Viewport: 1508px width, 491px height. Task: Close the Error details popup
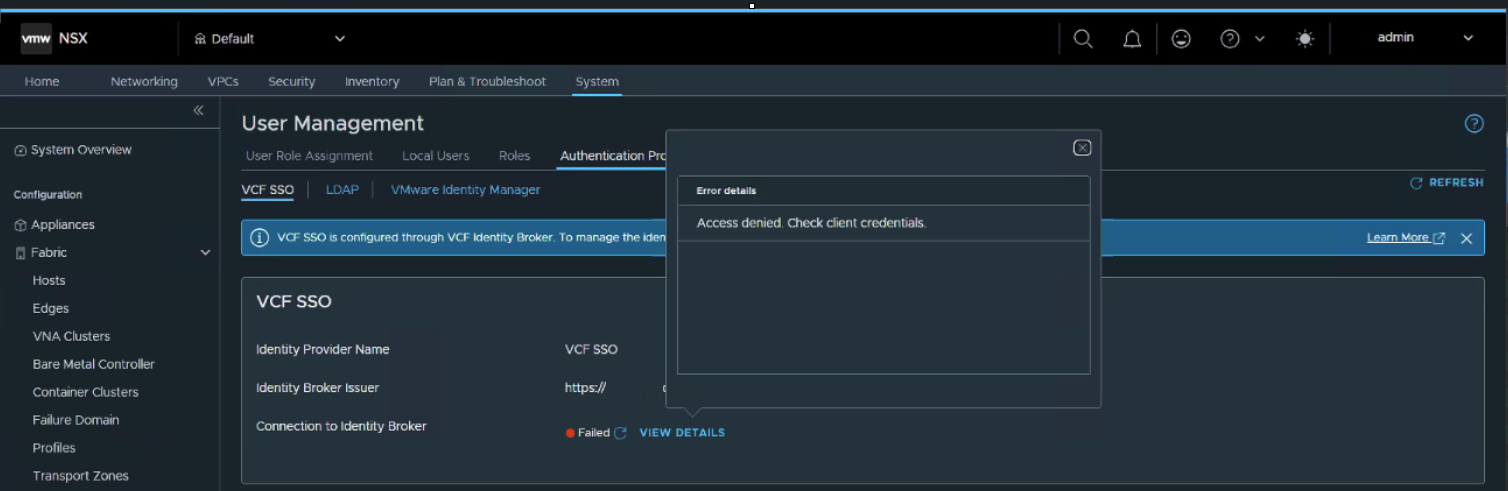pyautogui.click(x=1082, y=148)
